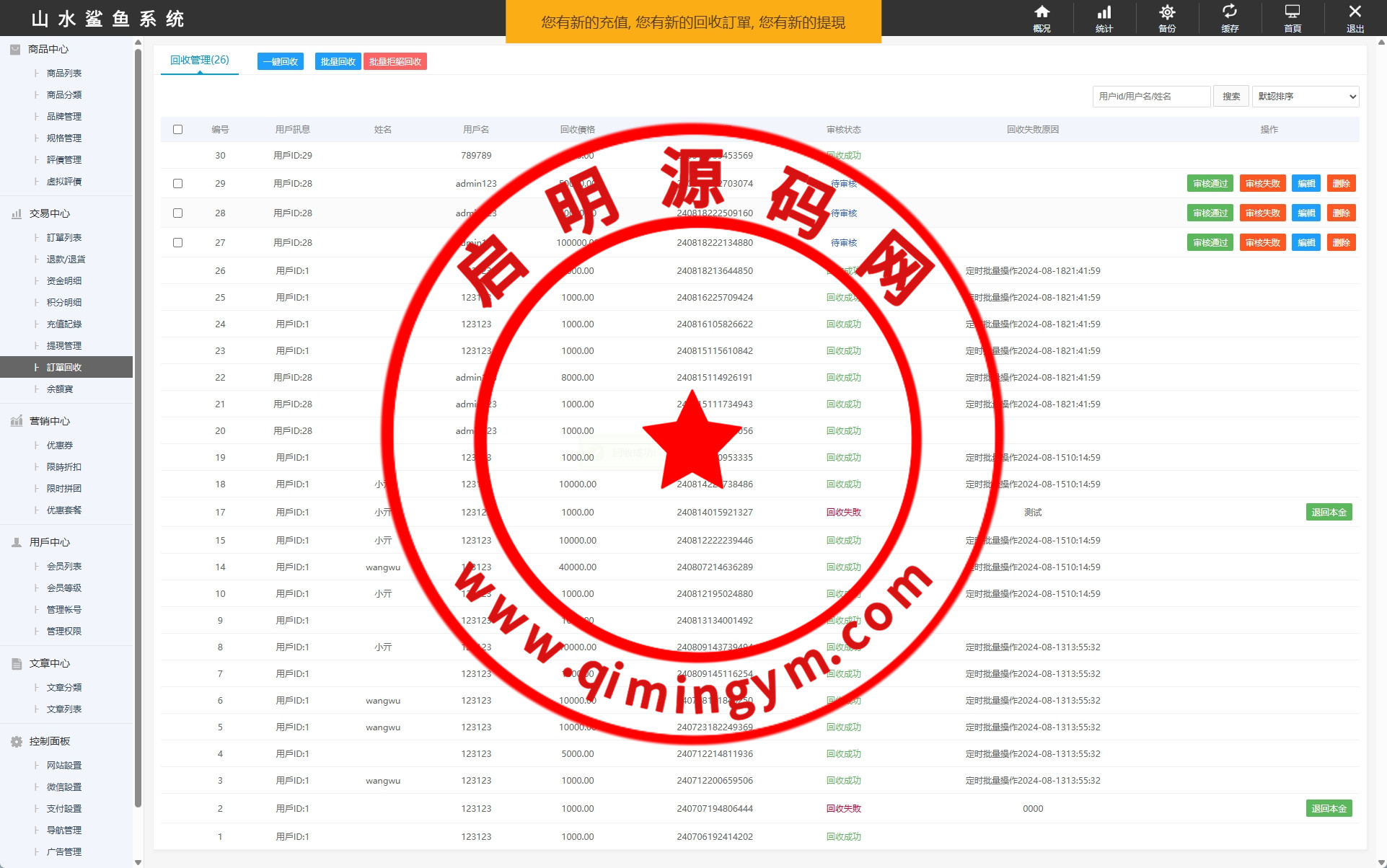Open the 统计 statistics bar-chart icon
This screenshot has width=1387, height=868.
pyautogui.click(x=1104, y=13)
